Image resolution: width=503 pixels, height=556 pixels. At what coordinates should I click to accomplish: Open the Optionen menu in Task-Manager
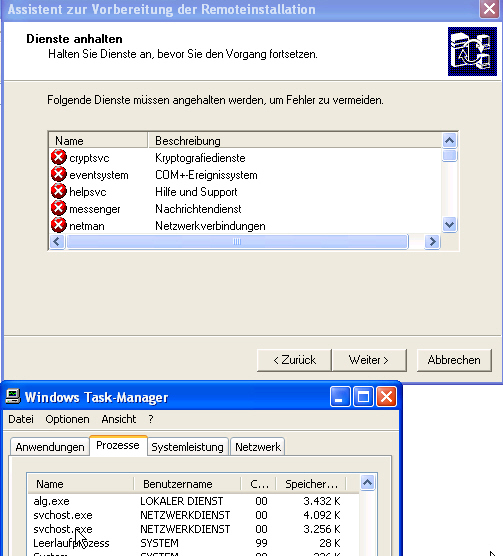click(x=67, y=419)
